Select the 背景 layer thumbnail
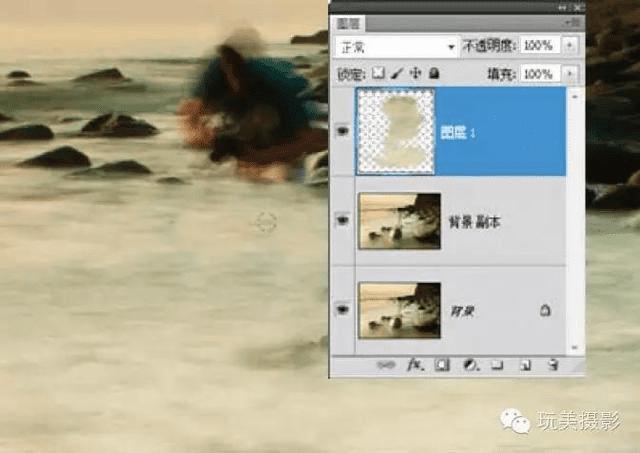This screenshot has height=453, width=640. tap(400, 310)
